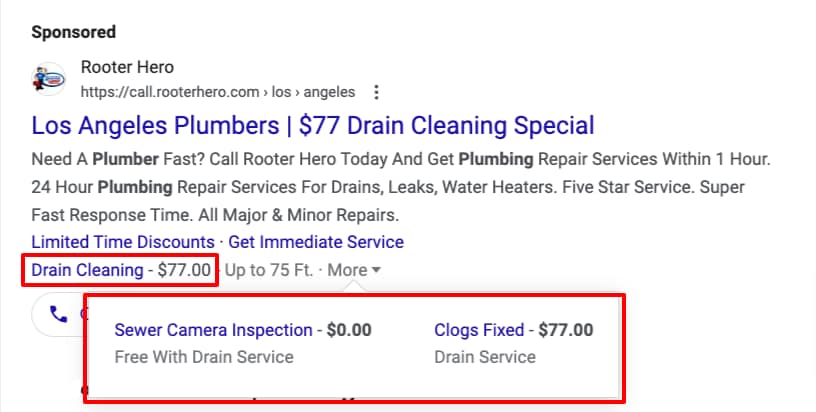Open the Los Angeles Plumbers headline link
Image resolution: width=816 pixels, height=412 pixels.
tap(313, 126)
